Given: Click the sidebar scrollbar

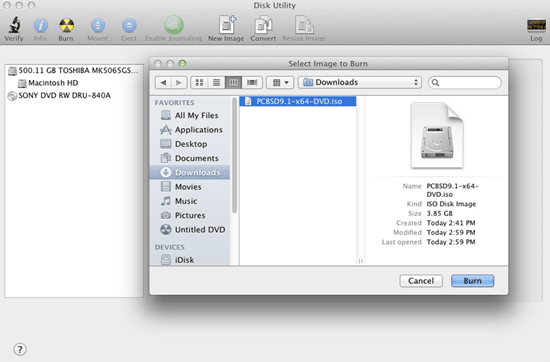Looking at the screenshot, I should pyautogui.click(x=234, y=156).
